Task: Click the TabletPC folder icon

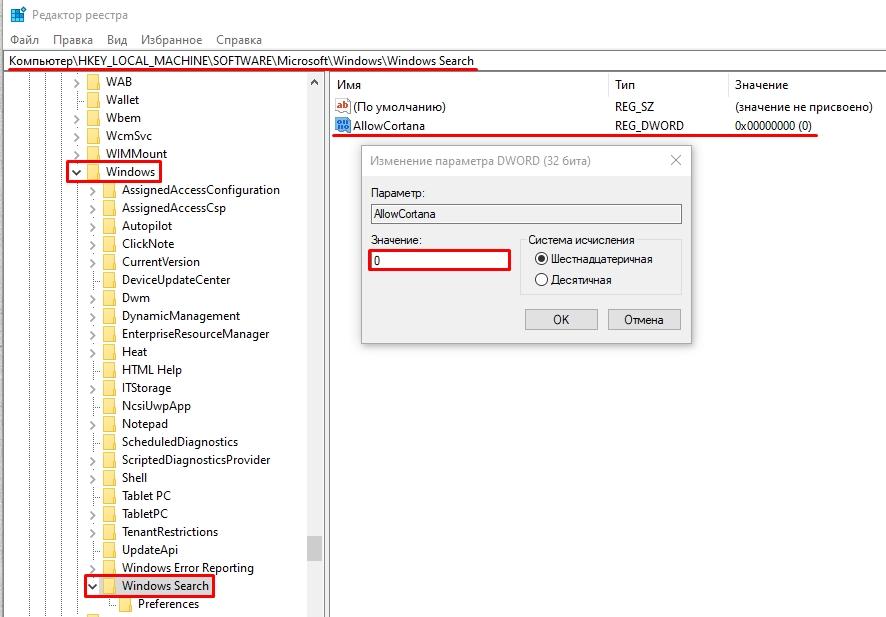Action: (110, 514)
